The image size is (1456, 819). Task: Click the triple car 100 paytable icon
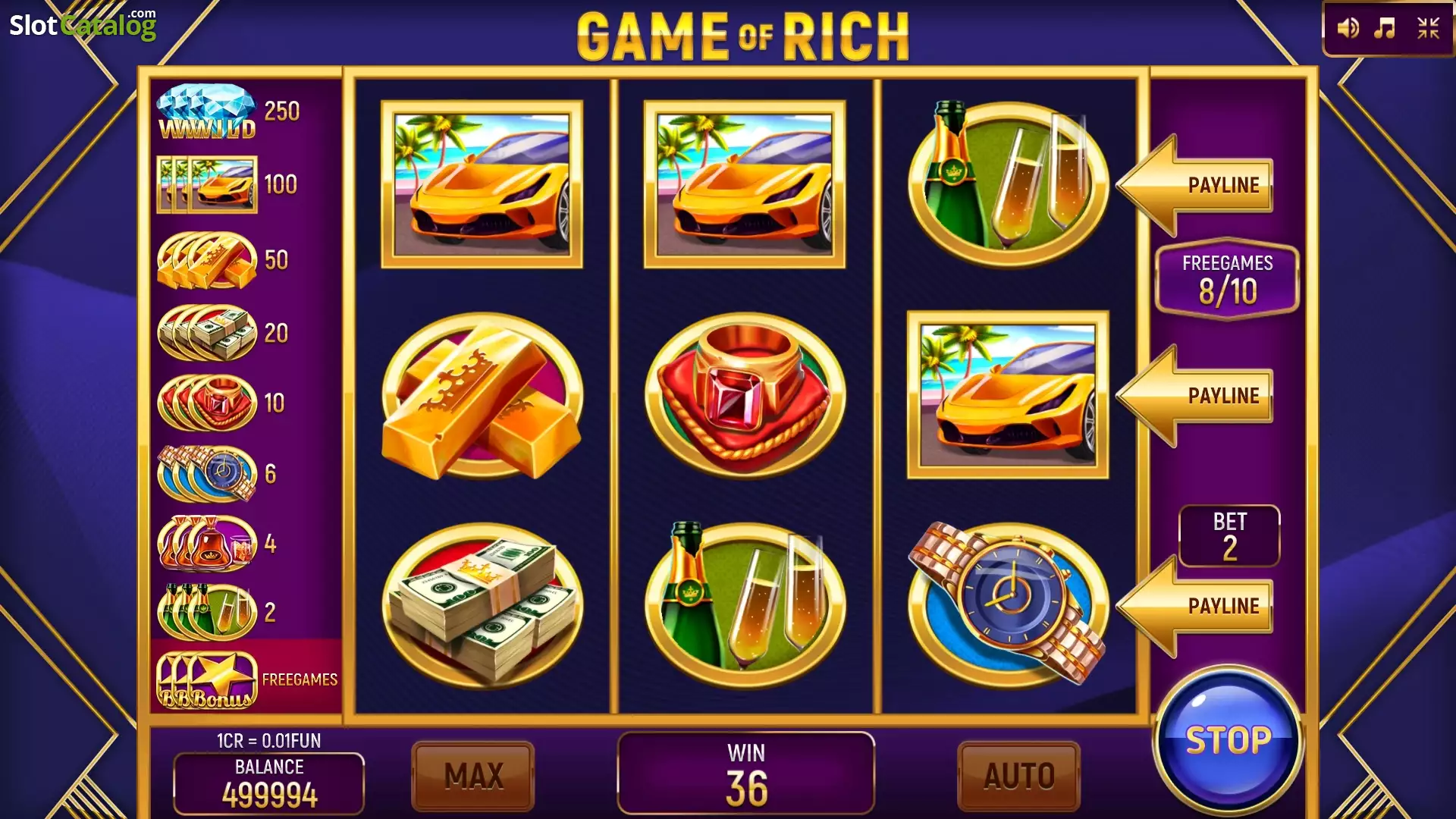point(207,184)
